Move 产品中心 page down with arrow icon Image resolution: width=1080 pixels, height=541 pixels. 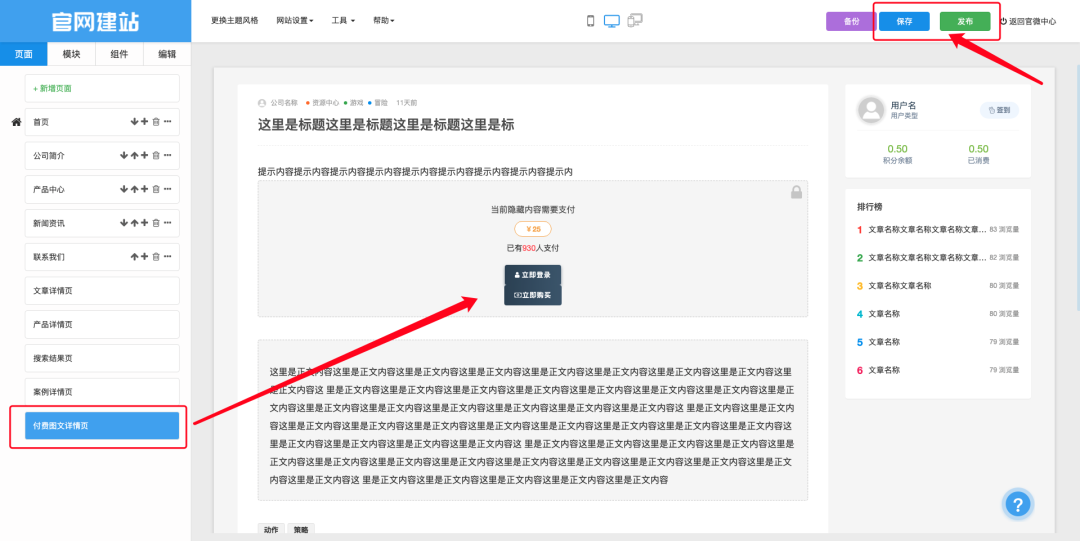click(x=124, y=189)
